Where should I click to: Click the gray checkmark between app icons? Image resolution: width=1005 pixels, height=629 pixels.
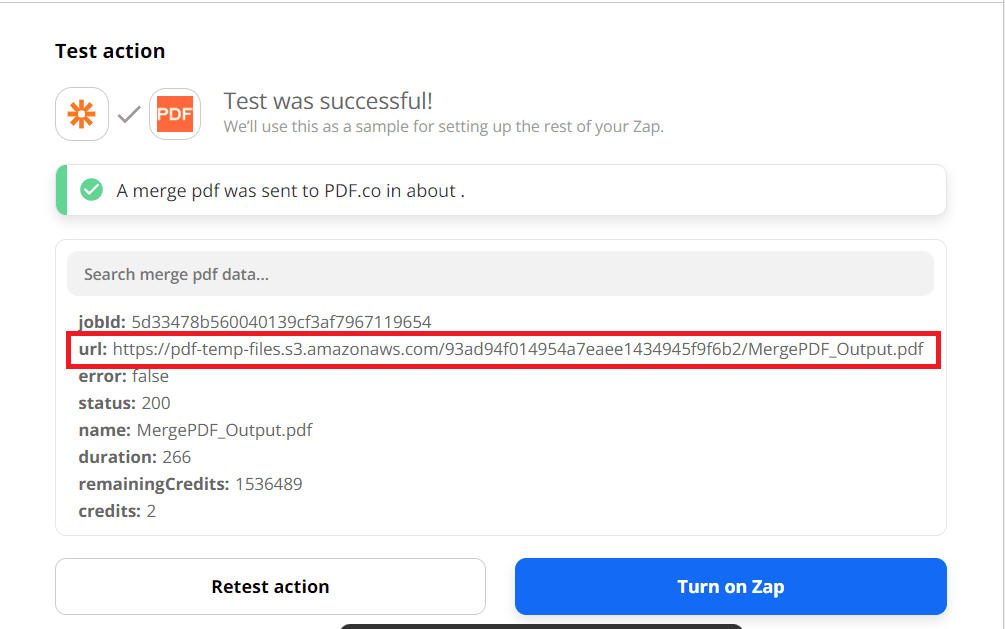(128, 114)
